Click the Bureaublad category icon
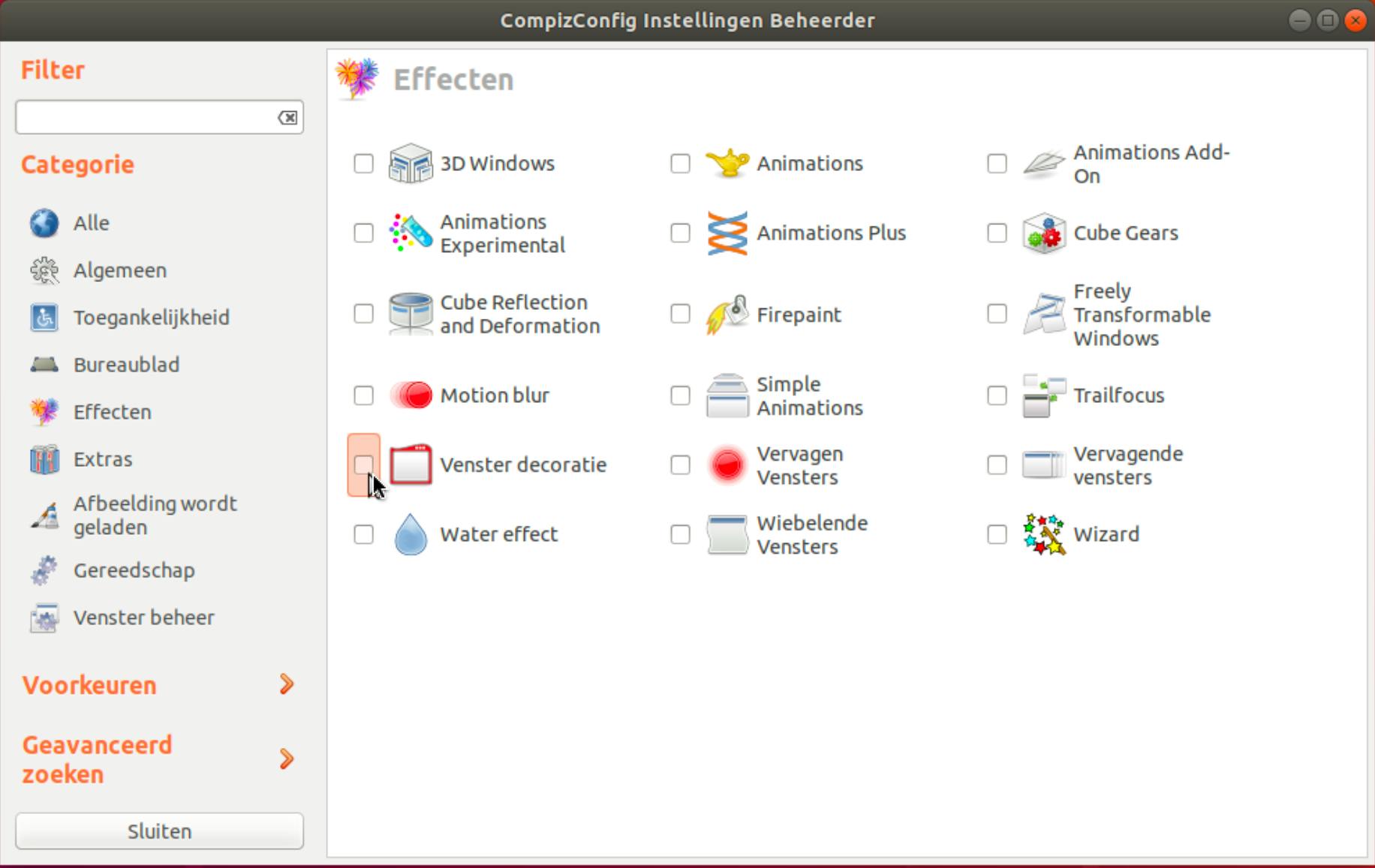This screenshot has width=1375, height=868. [44, 365]
